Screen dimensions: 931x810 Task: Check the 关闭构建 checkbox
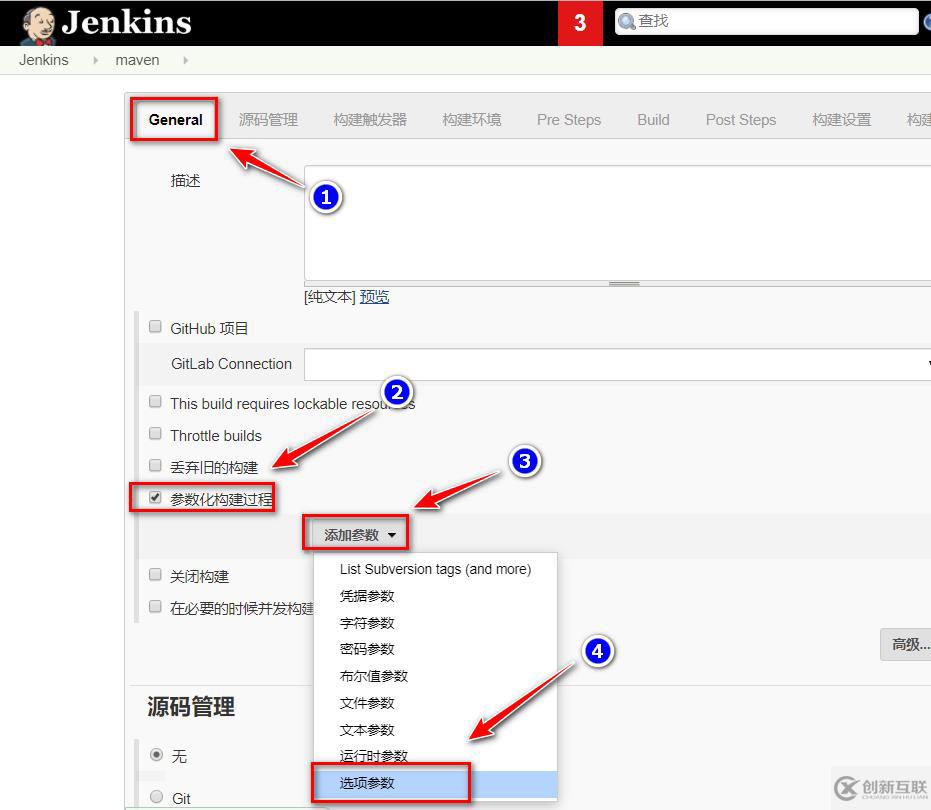point(155,574)
